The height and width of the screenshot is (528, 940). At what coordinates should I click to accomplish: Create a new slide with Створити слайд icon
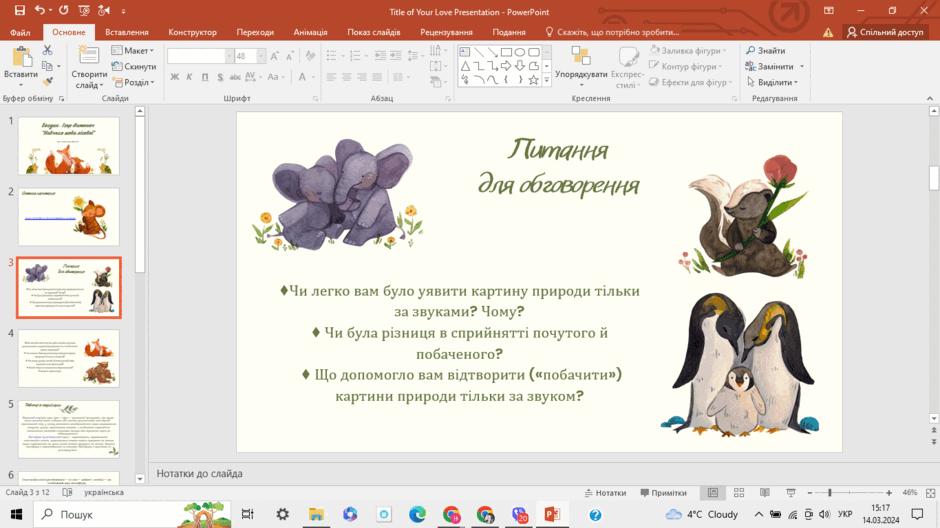coord(89,56)
